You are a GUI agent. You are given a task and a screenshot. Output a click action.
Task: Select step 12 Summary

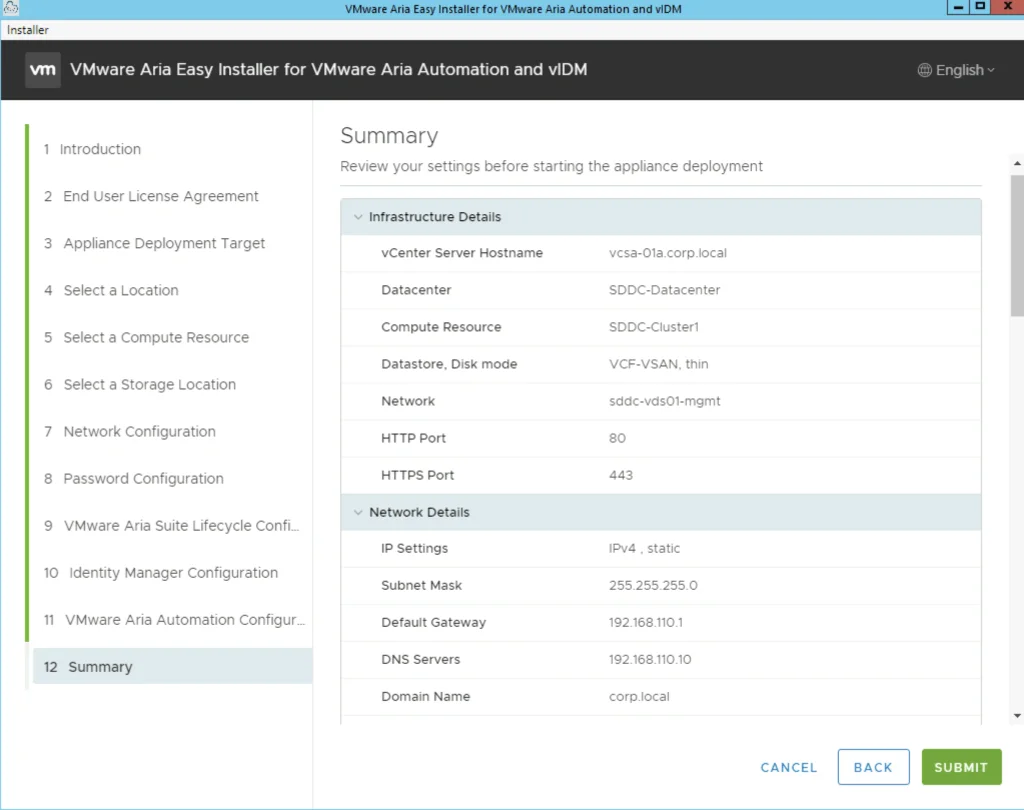click(172, 666)
